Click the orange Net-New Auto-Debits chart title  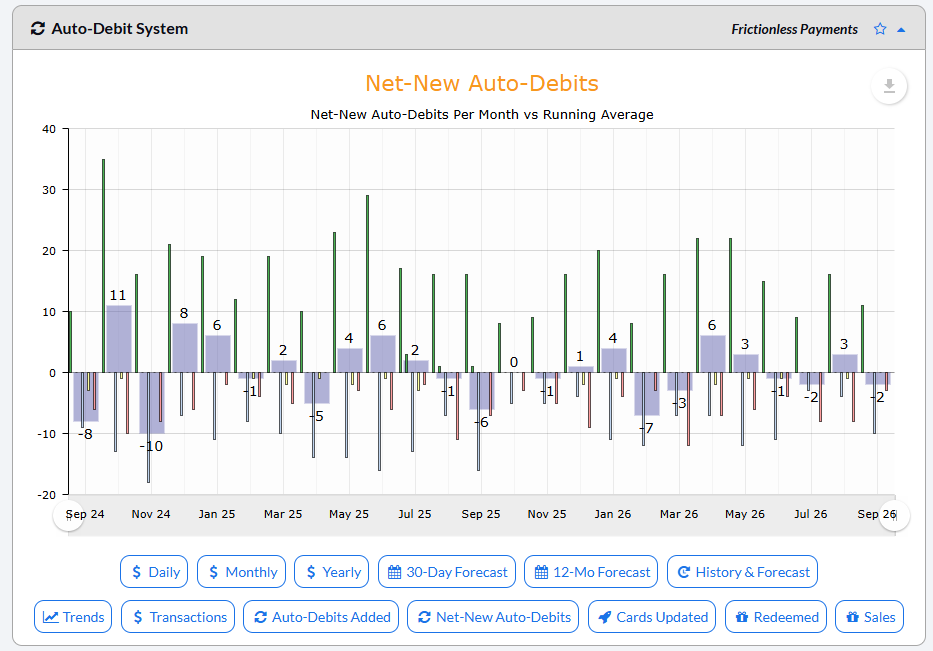(482, 83)
